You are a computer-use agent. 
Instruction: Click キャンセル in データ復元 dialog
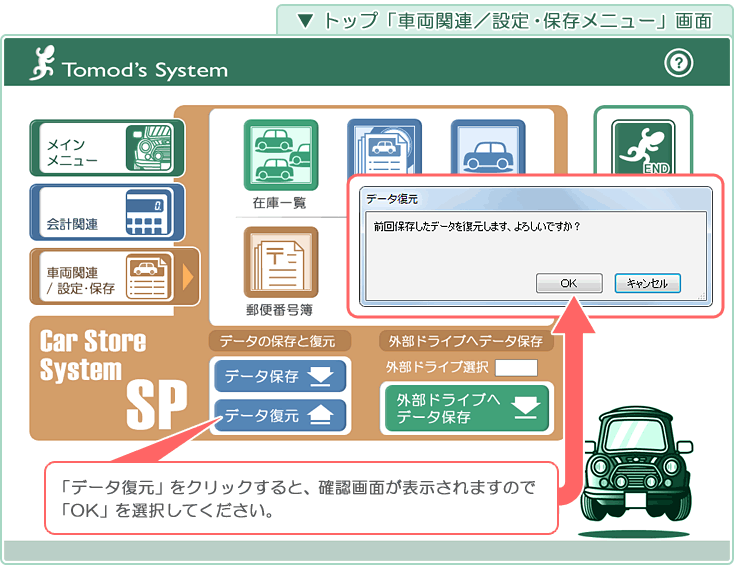647,283
